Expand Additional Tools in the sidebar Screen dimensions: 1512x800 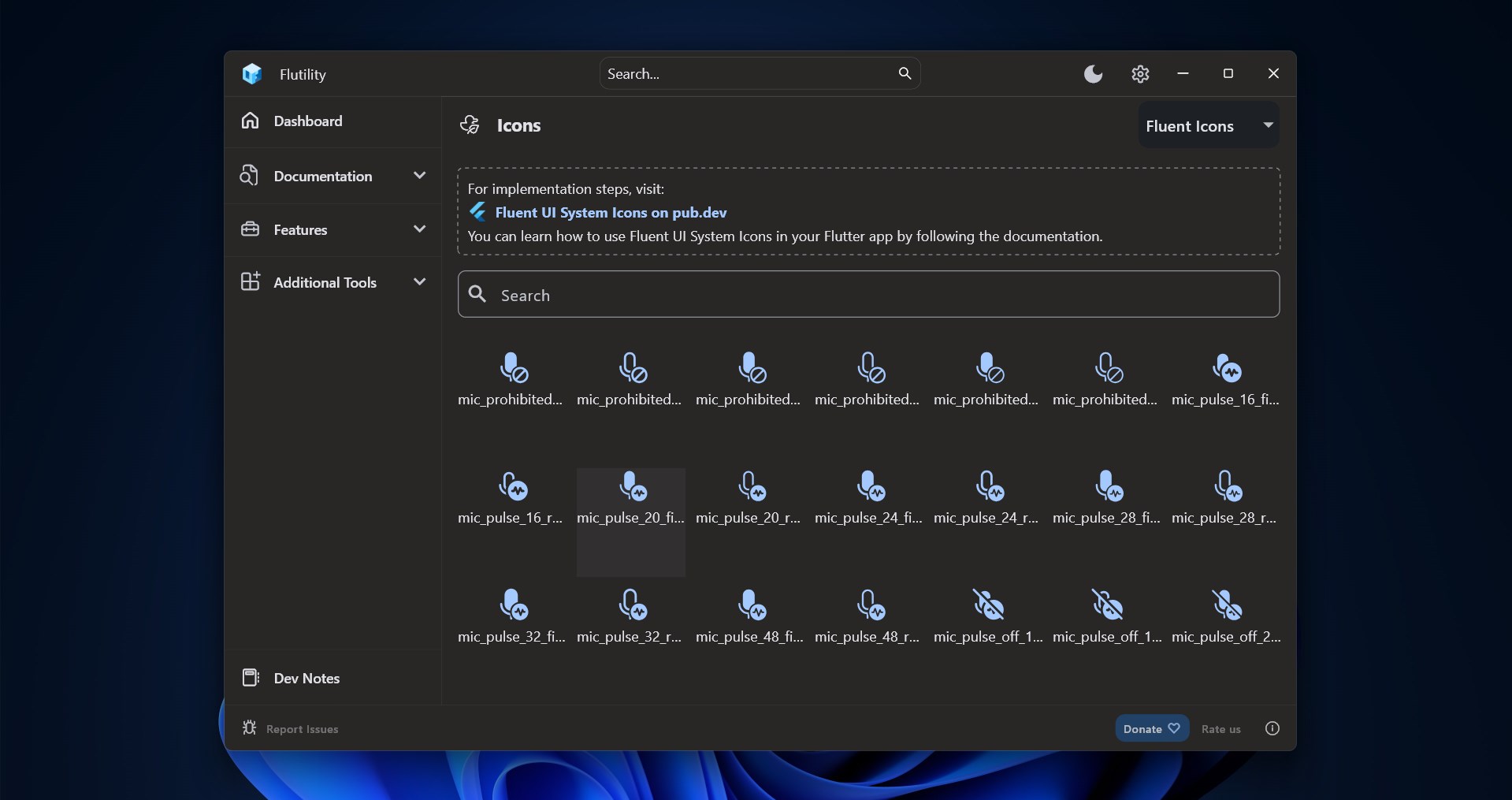click(333, 282)
